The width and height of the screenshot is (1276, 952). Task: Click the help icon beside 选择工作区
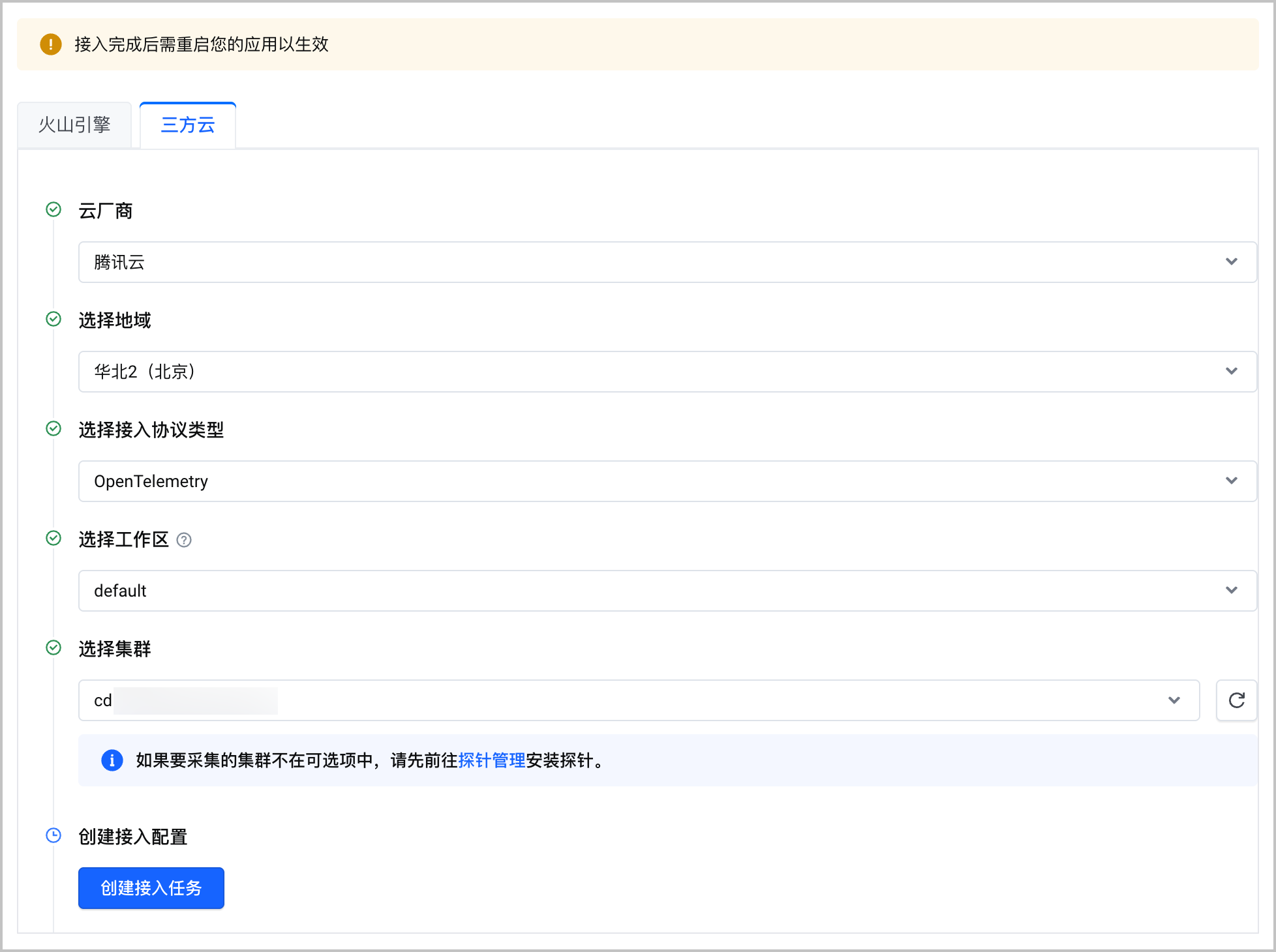184,540
